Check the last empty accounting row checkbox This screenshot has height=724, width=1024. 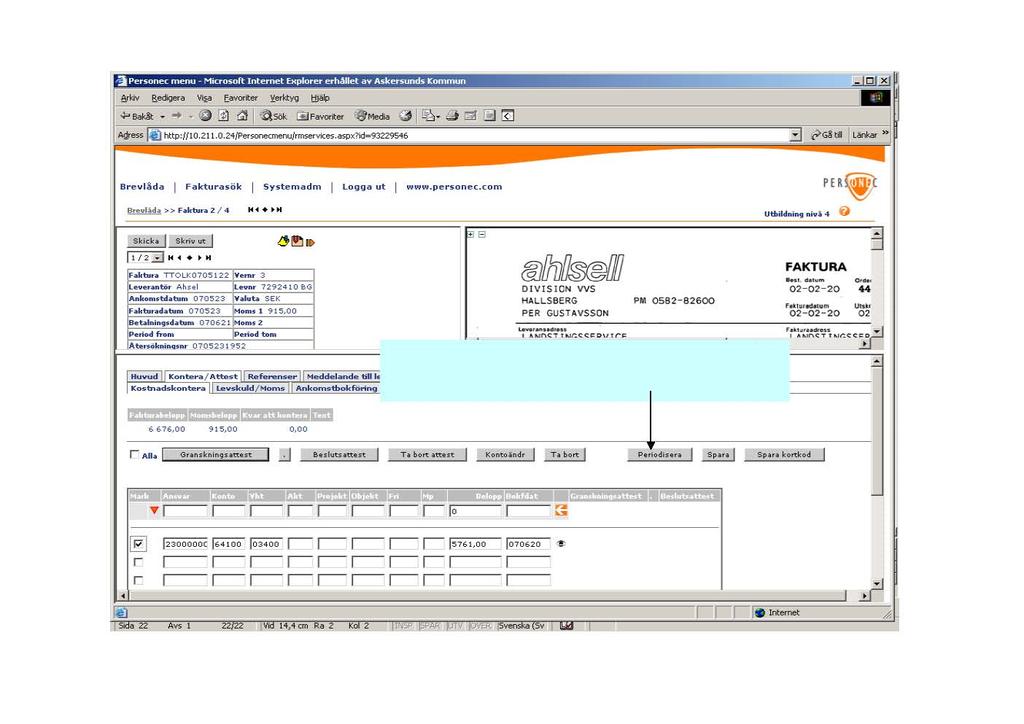tap(138, 580)
